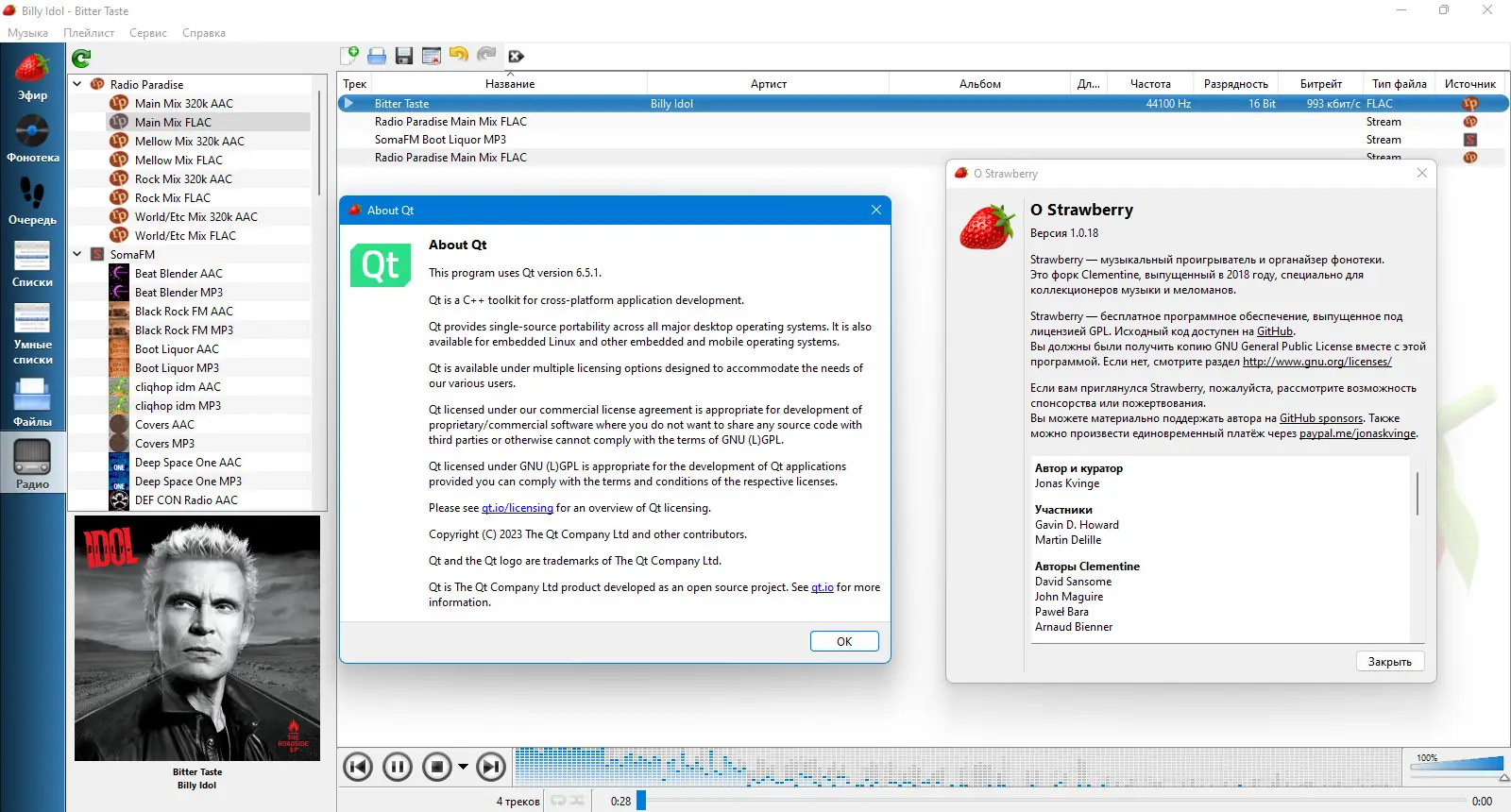Pause the playing track
The width and height of the screenshot is (1511, 812).
[x=398, y=767]
